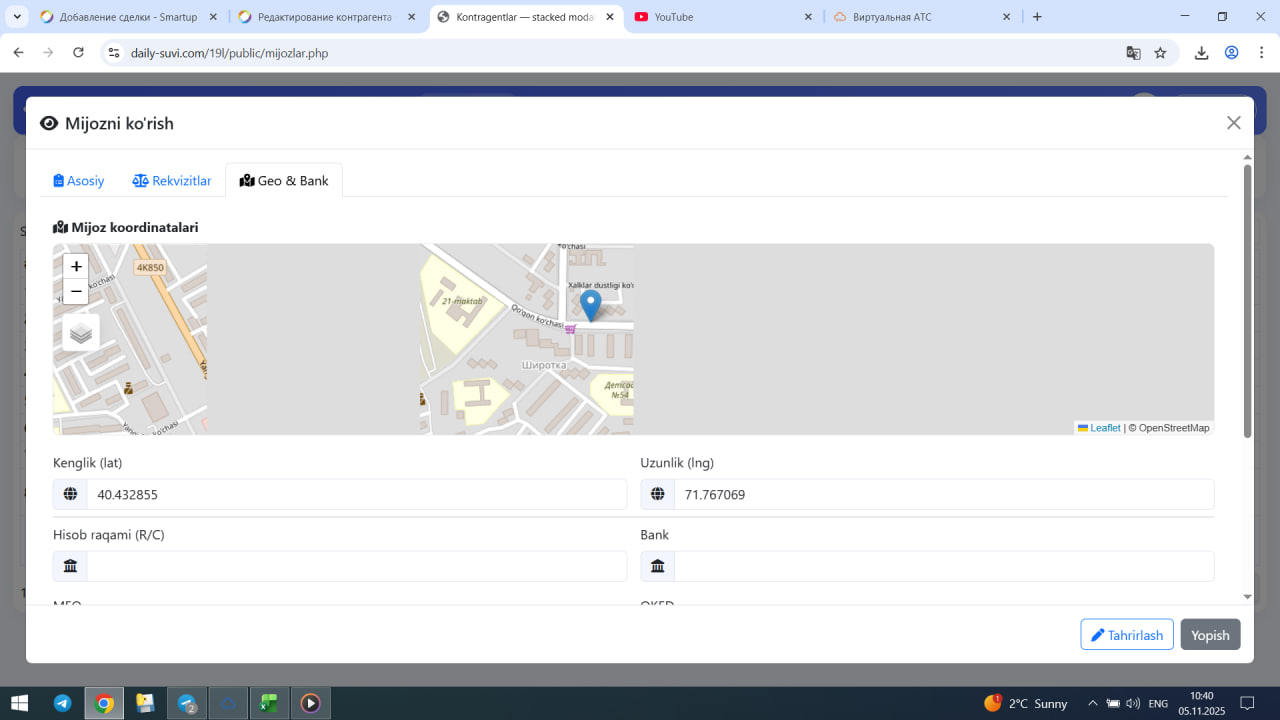Switch to the Редактирование контрагента tab
Screen dimensions: 1280x720
[326, 17]
